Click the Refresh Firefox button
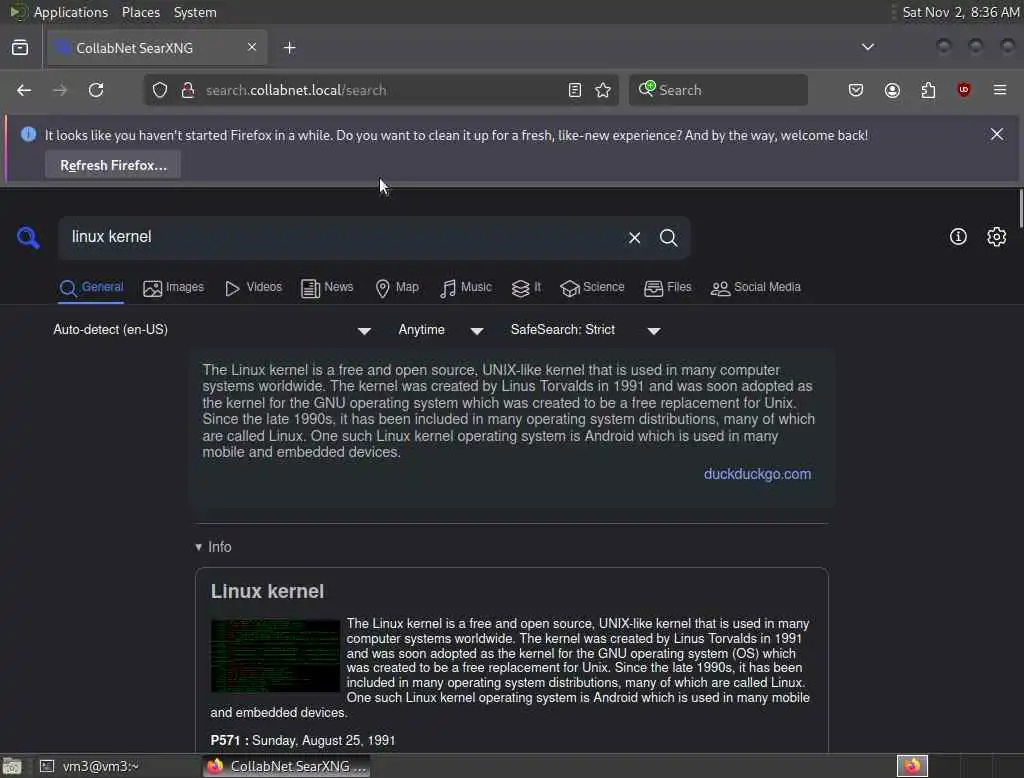Screen dimensions: 1024x778 (113, 165)
